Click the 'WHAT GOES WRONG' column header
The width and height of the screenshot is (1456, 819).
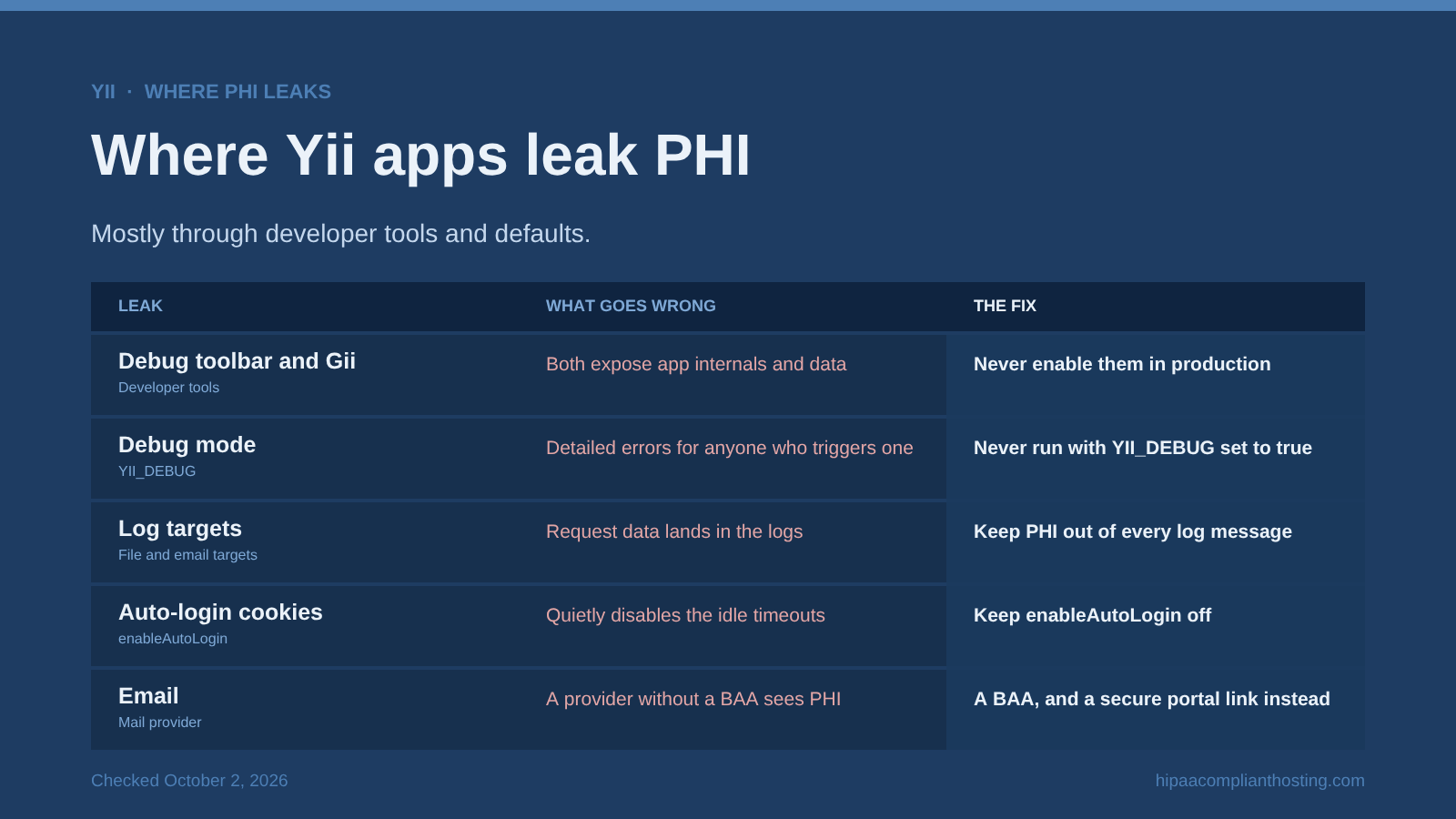(631, 306)
